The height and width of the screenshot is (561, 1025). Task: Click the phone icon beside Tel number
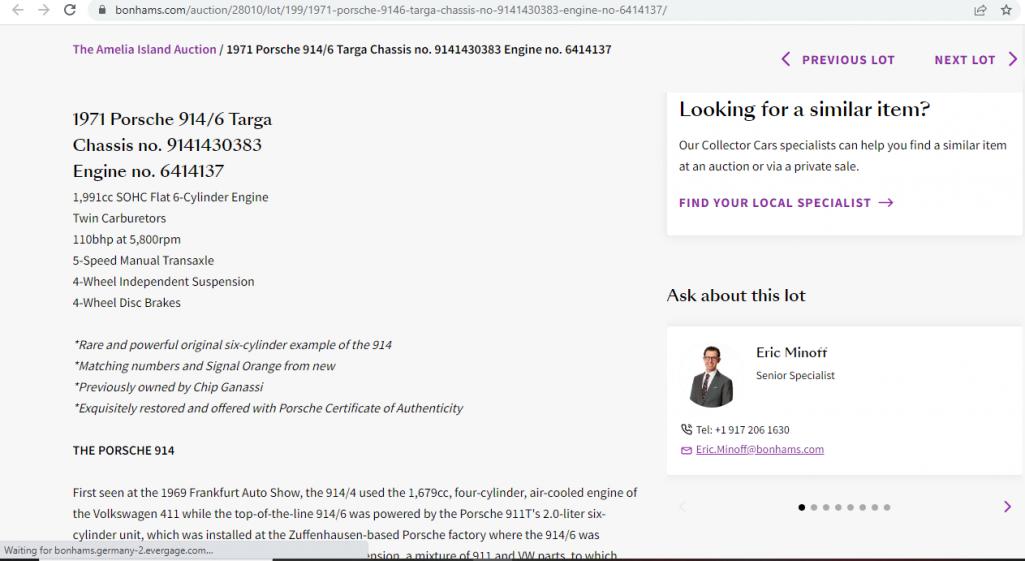(x=686, y=430)
